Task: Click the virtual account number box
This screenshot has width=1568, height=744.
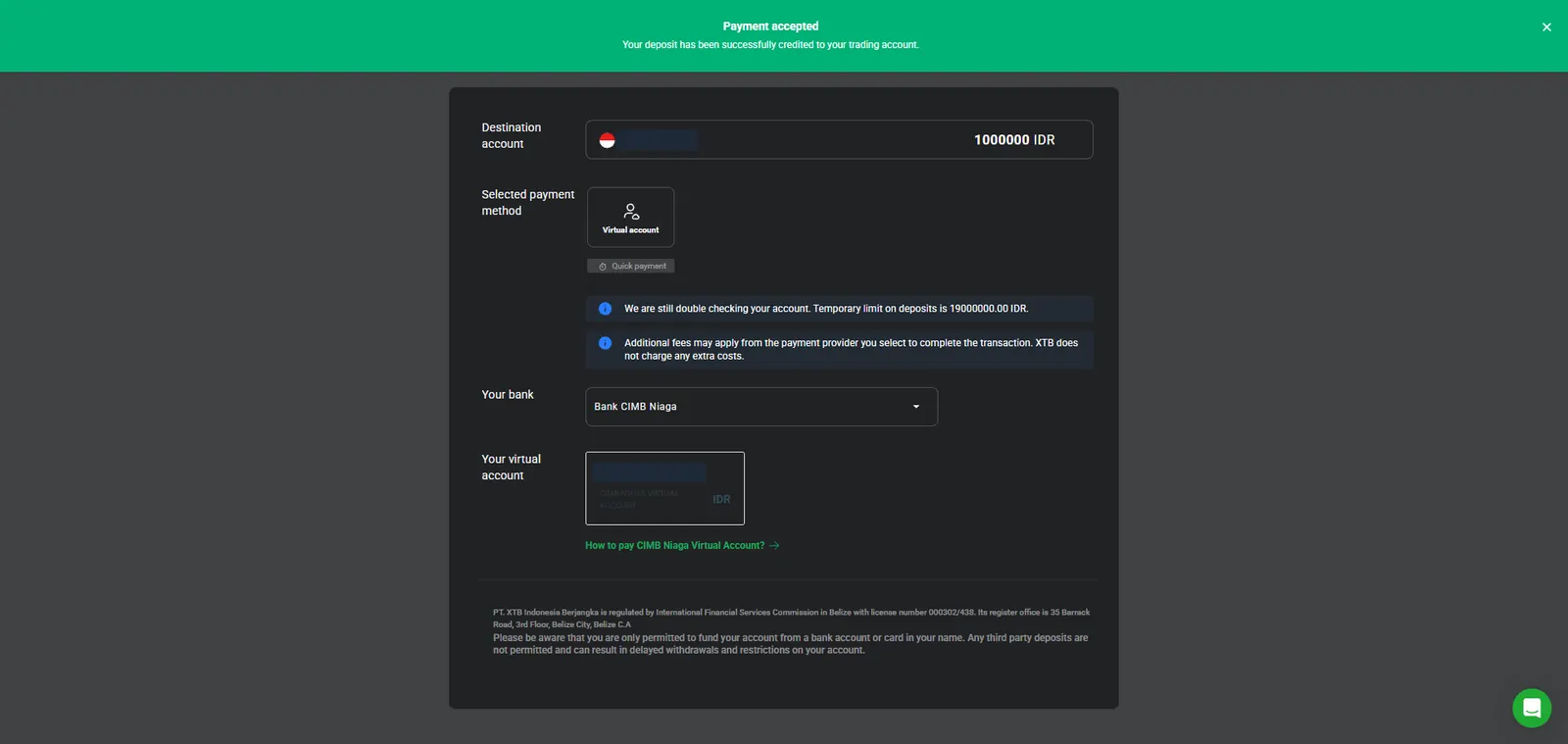Action: click(664, 488)
